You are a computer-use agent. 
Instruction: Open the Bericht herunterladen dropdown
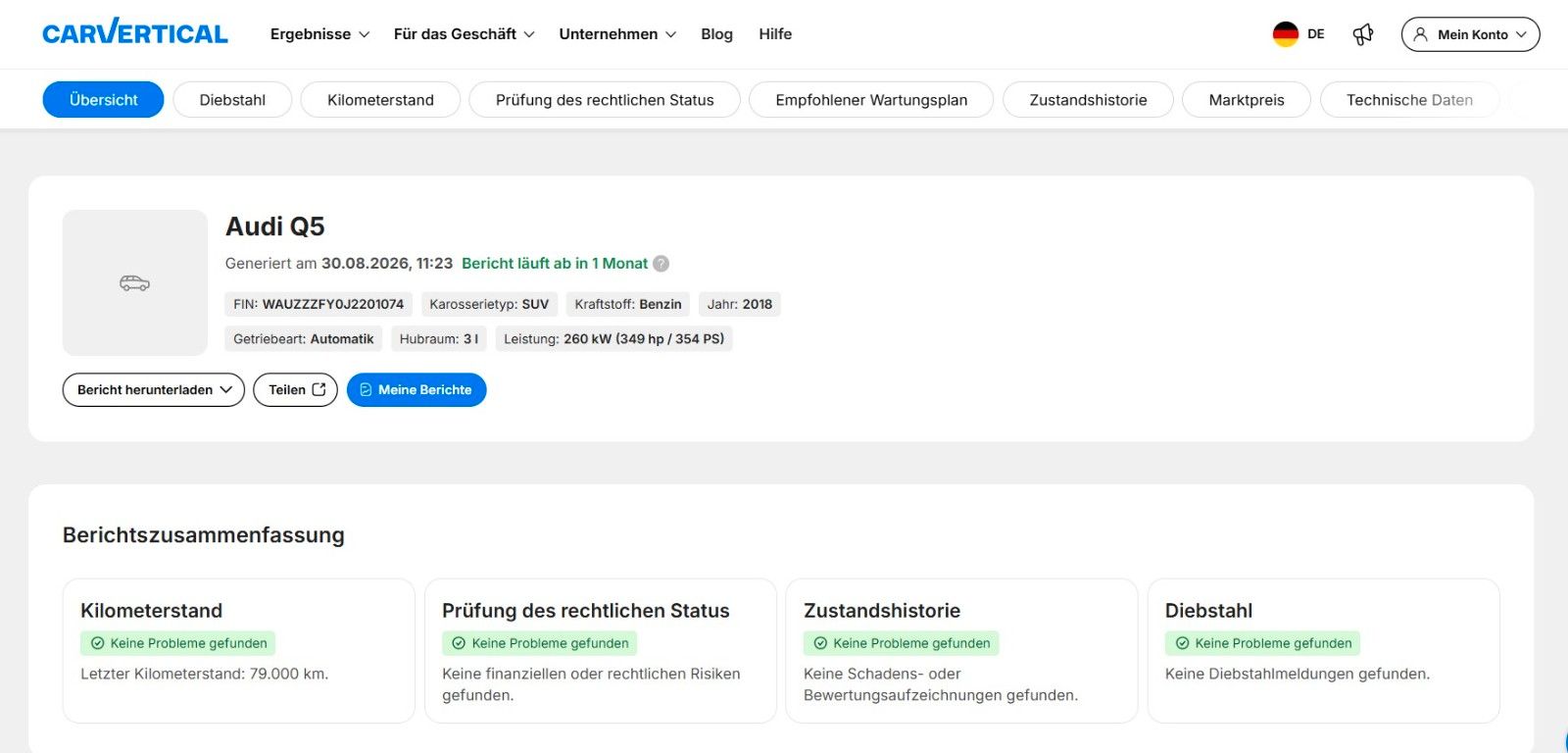pyautogui.click(x=154, y=389)
